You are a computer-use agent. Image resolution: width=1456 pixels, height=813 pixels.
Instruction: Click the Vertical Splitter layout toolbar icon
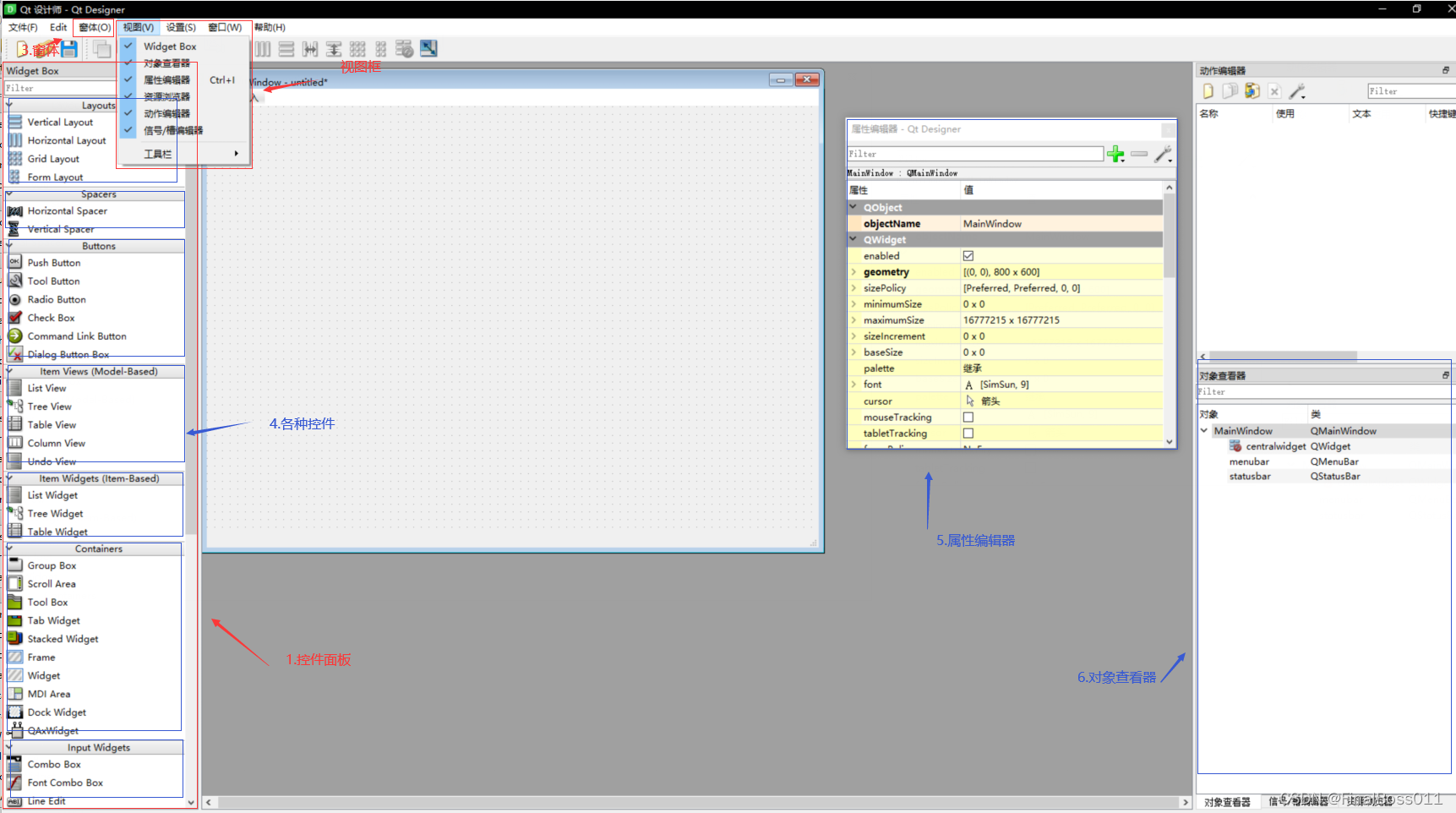point(334,49)
